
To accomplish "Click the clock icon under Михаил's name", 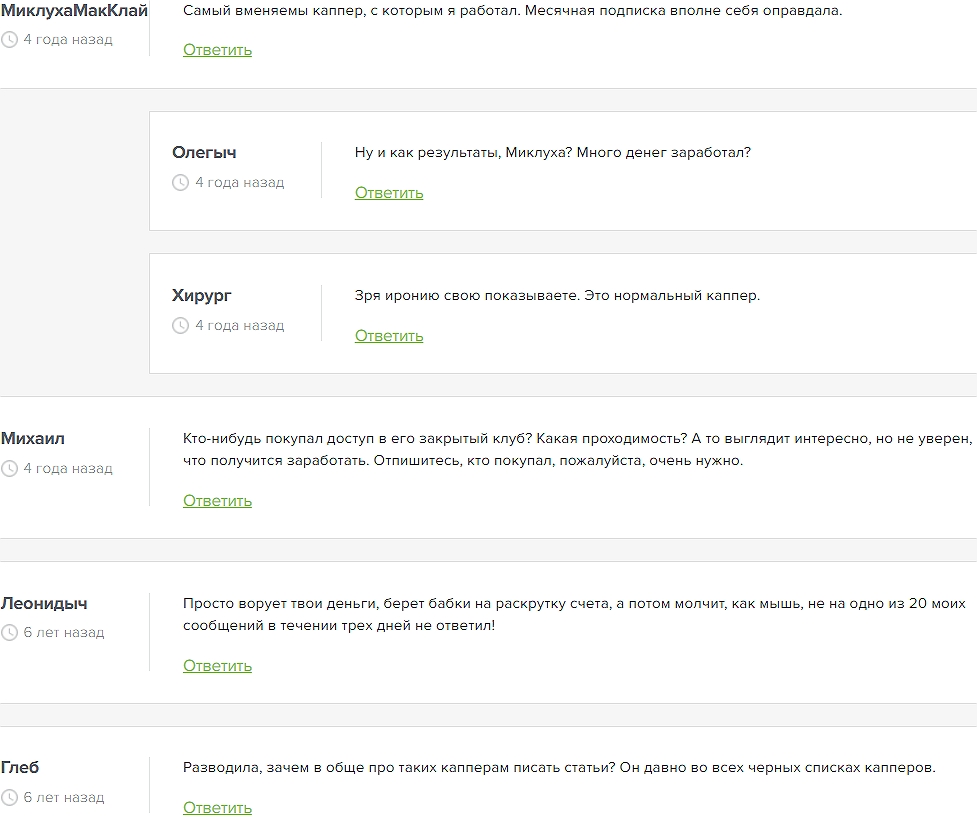I will click(x=9, y=469).
